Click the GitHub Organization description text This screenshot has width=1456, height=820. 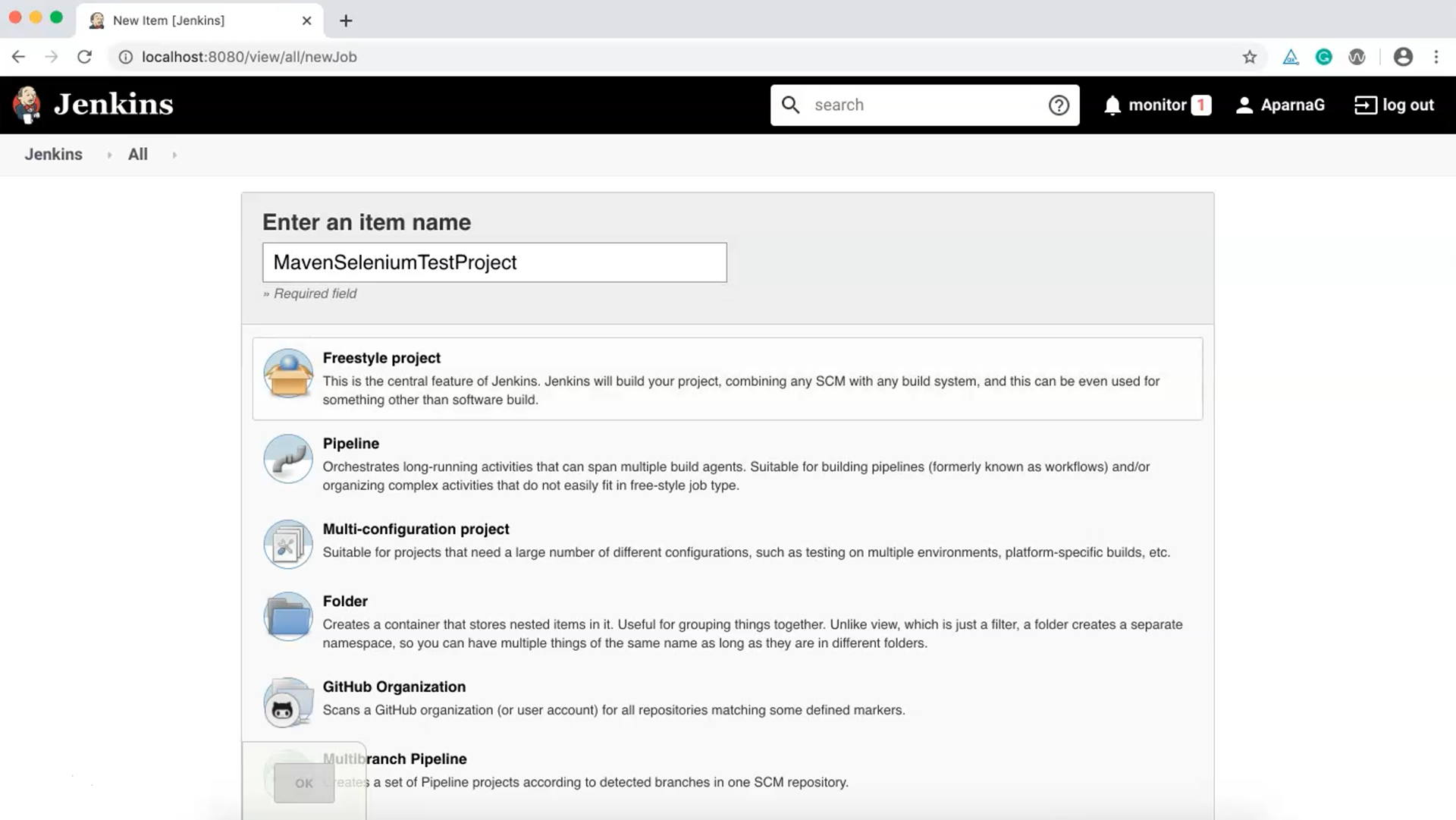[613, 710]
